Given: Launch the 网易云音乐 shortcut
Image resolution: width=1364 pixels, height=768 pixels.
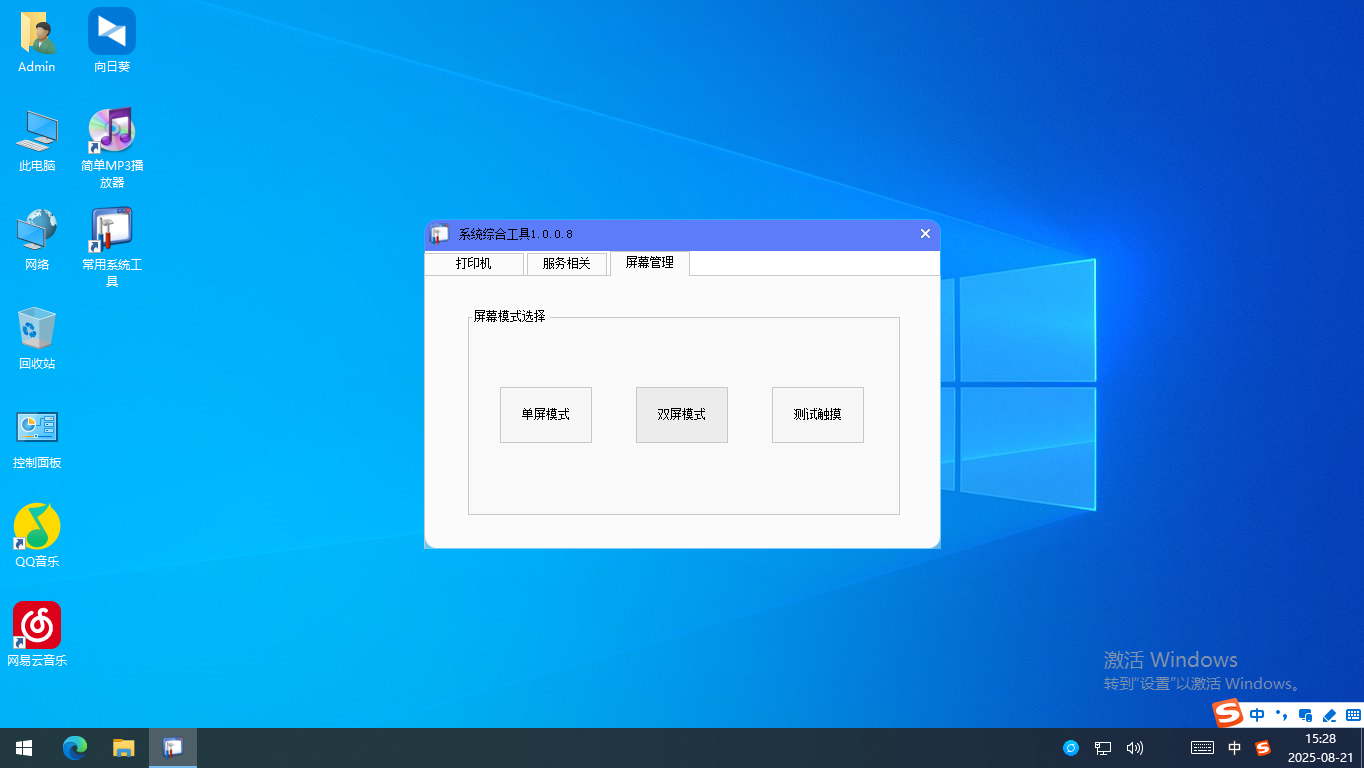Looking at the screenshot, I should click(x=37, y=635).
